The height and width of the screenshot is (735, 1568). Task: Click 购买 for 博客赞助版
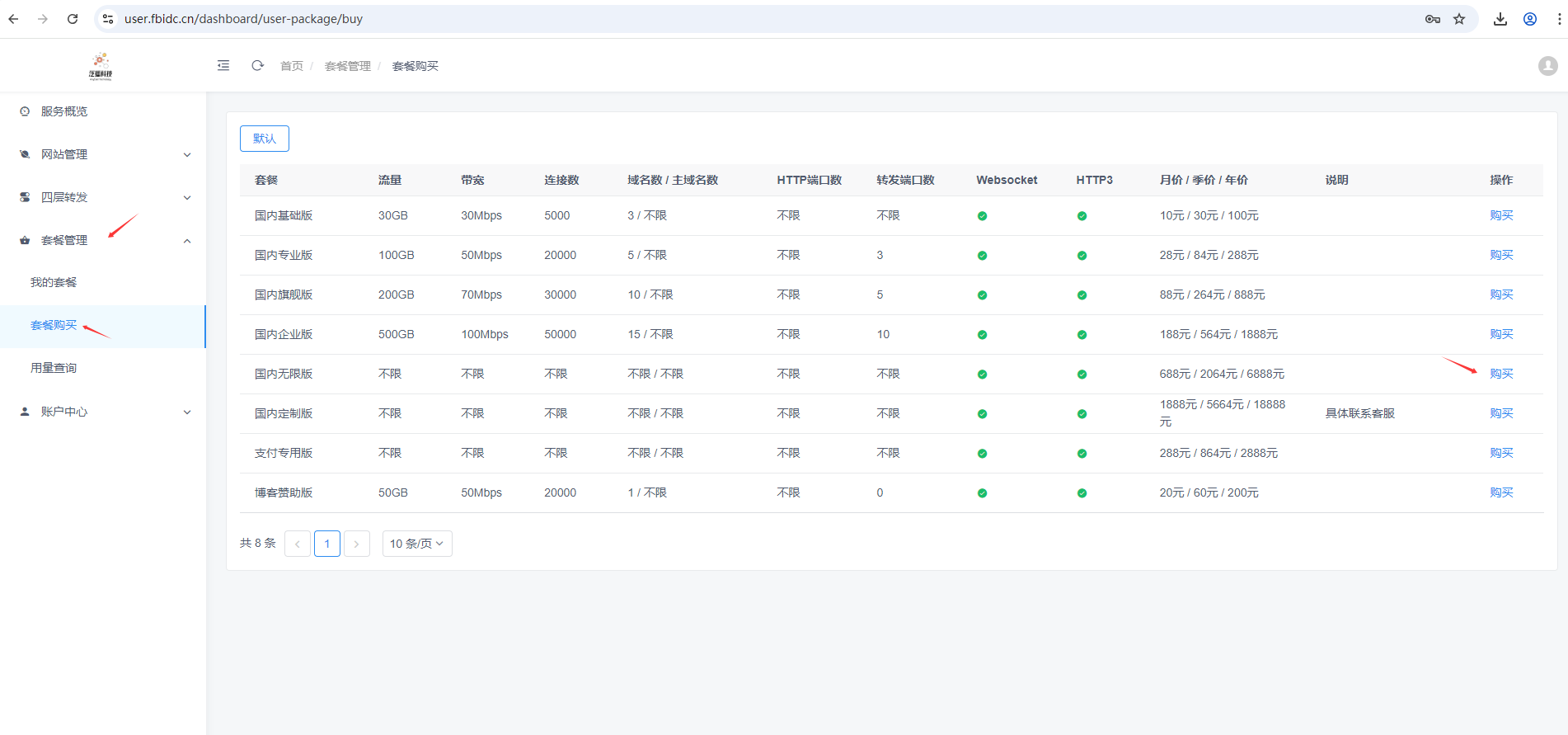1501,492
